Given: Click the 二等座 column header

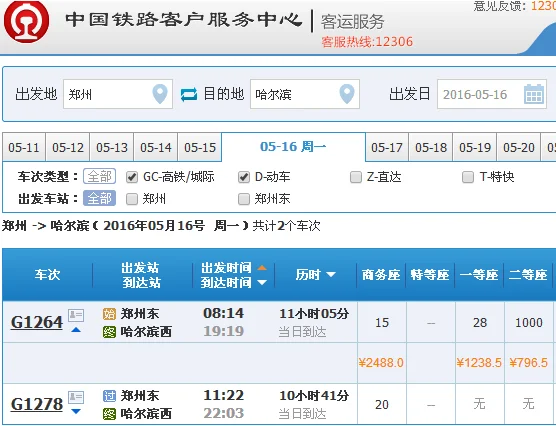Looking at the screenshot, I should pyautogui.click(x=528, y=275).
